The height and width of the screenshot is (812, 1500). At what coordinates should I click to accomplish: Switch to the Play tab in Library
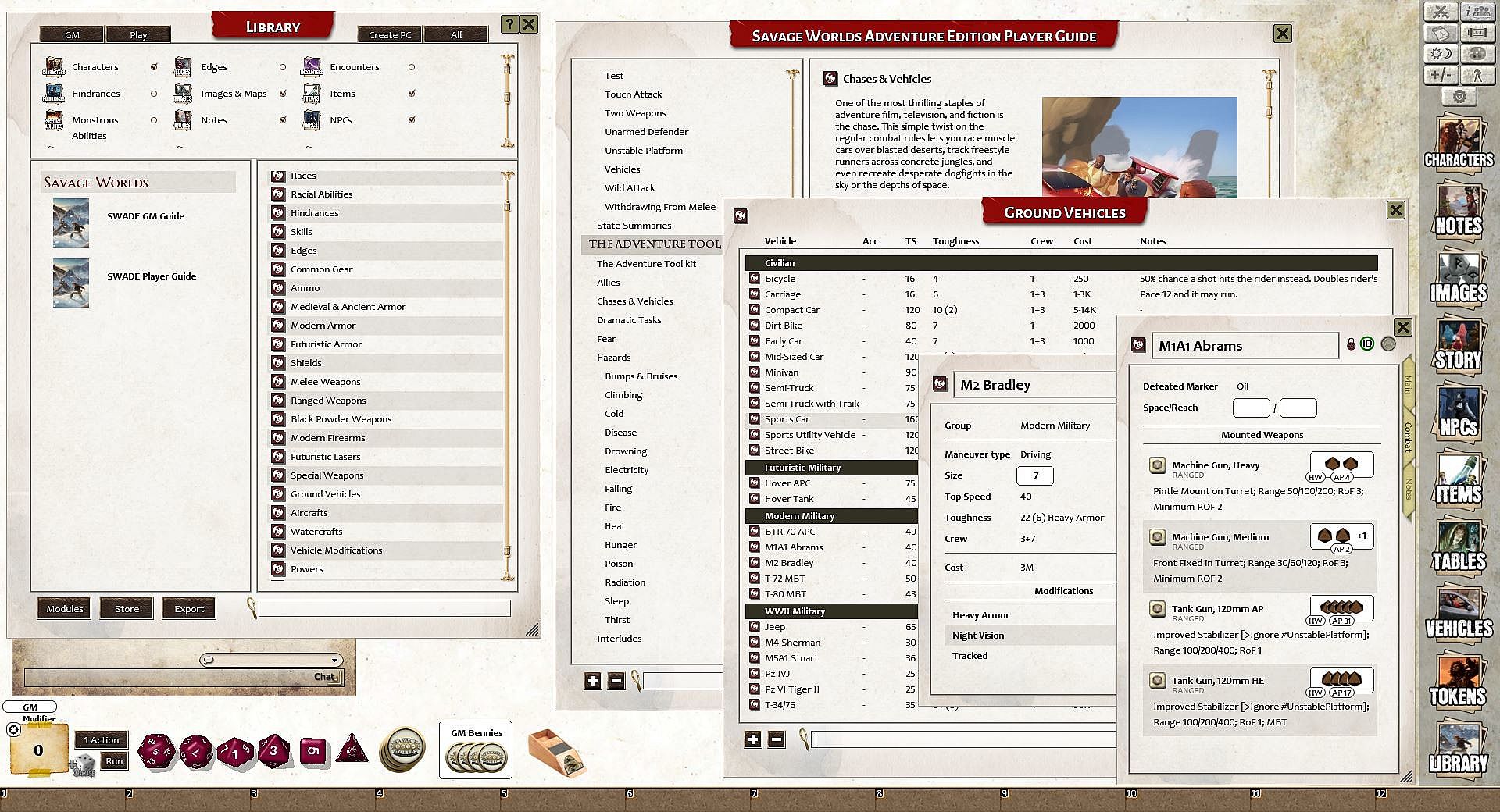point(138,34)
